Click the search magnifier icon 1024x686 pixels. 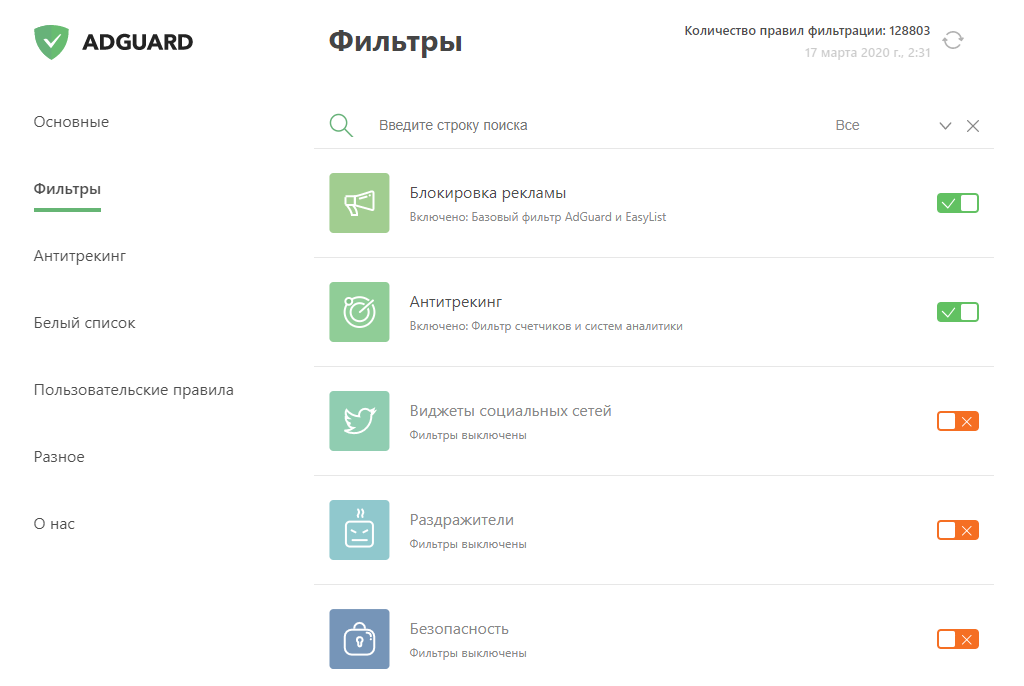(x=341, y=125)
